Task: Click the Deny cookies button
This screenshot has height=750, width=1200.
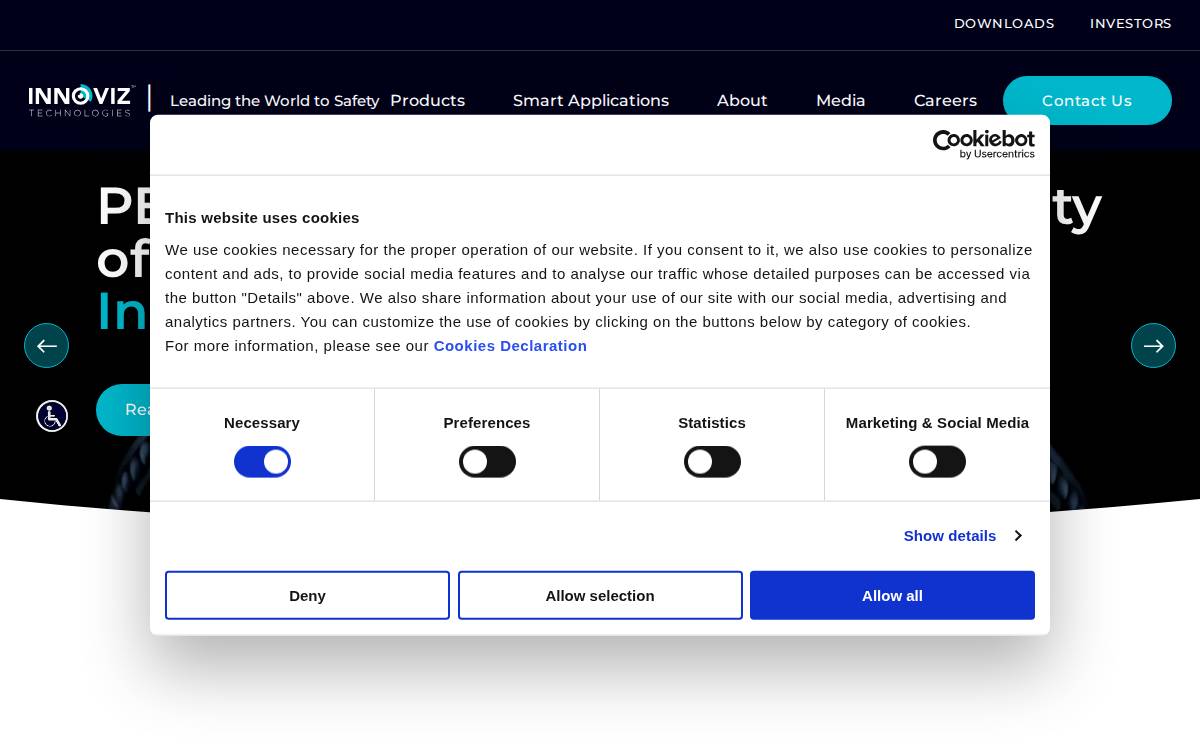Action: point(307,595)
